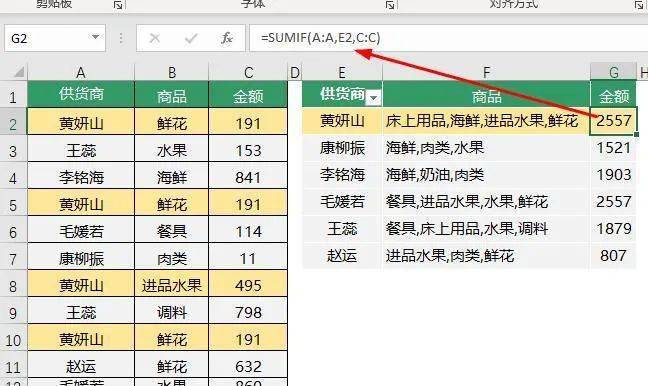Viewport: 648px width, 386px height.
Task: Open the 供货商 filter dropdown in column E
Action: 374,98
